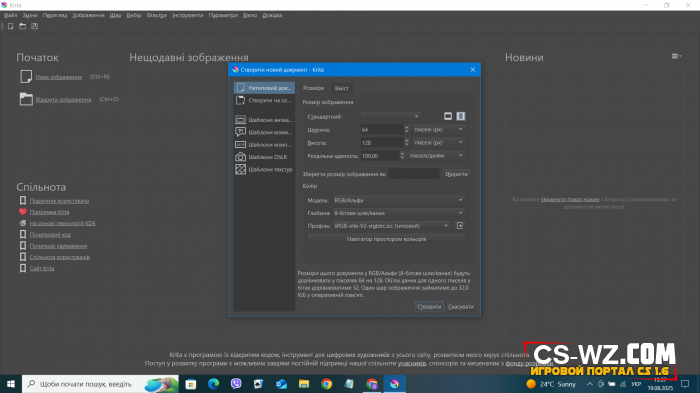The image size is (700, 393).
Task: Open the DSLR Templates camera icon
Action: pos(241,157)
